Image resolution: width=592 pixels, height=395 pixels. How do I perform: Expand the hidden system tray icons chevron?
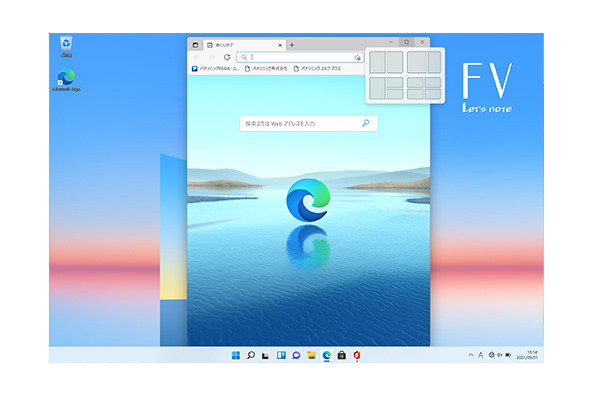coord(471,355)
